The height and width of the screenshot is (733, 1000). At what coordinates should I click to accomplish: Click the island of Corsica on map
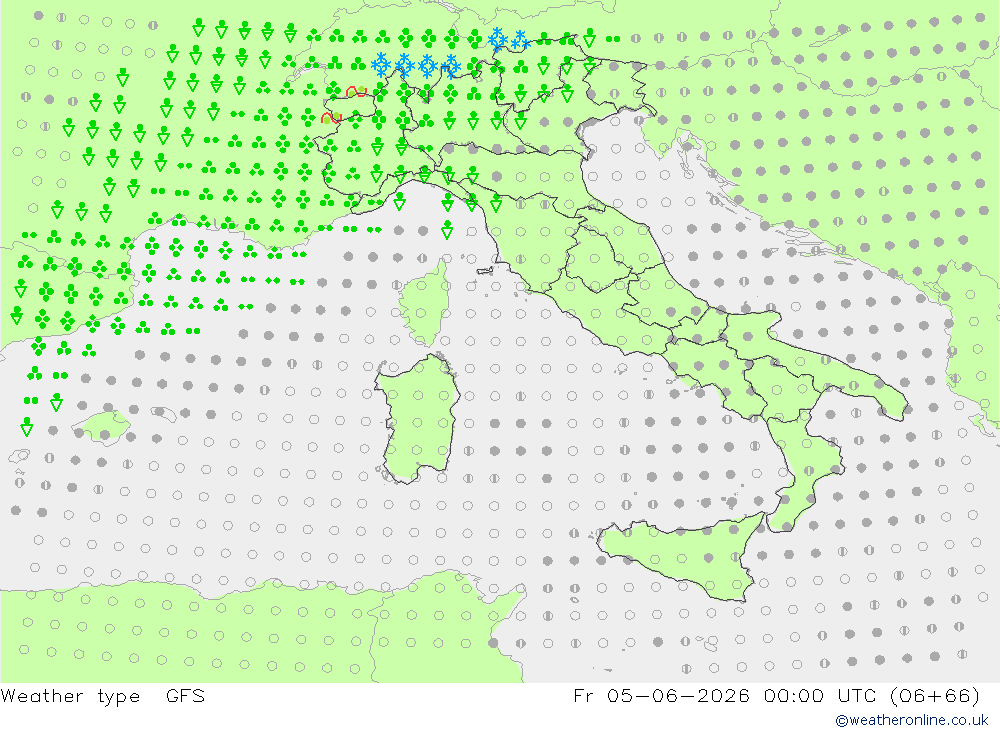point(423,304)
